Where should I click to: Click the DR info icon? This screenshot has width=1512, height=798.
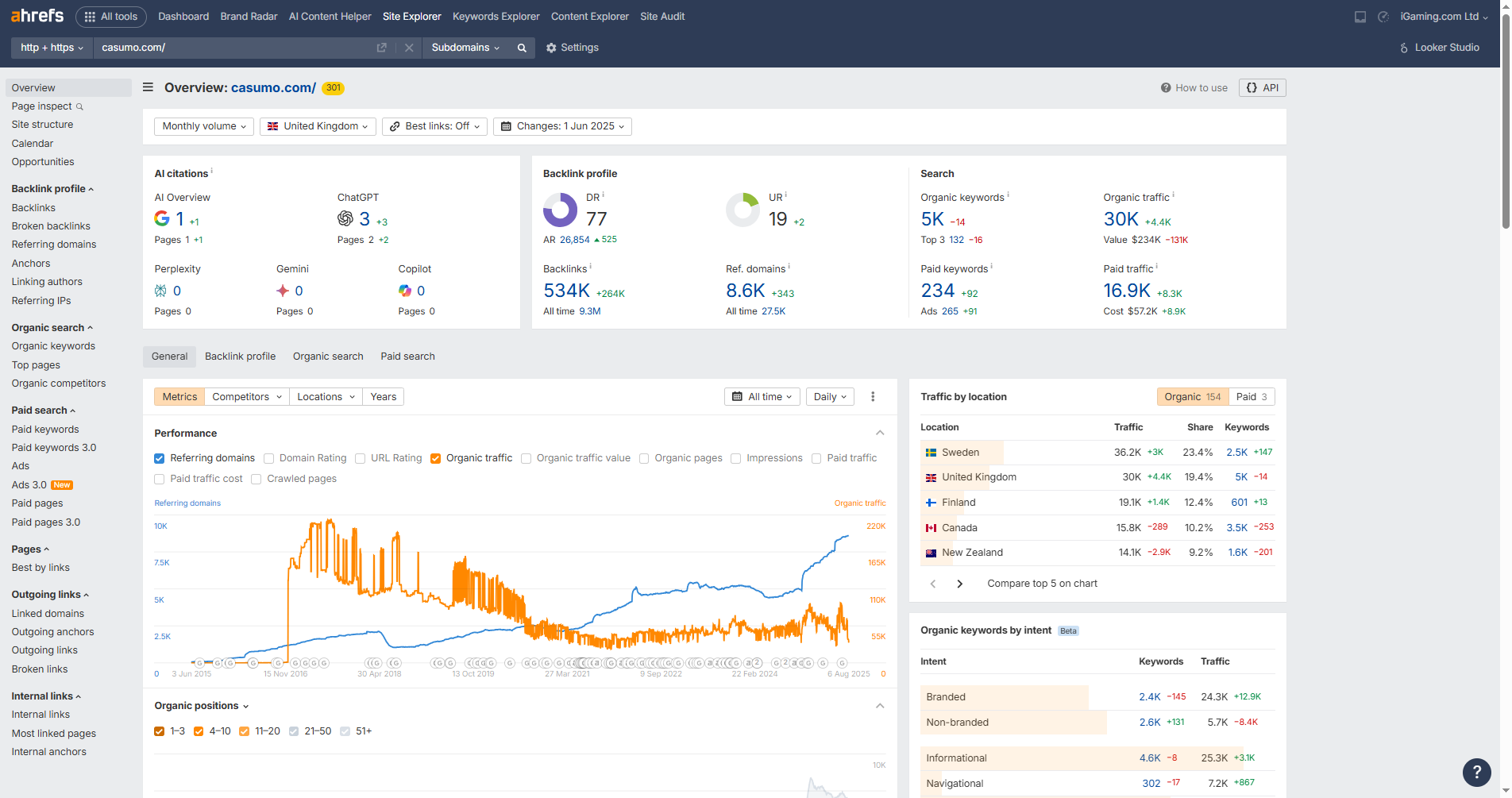click(x=604, y=194)
